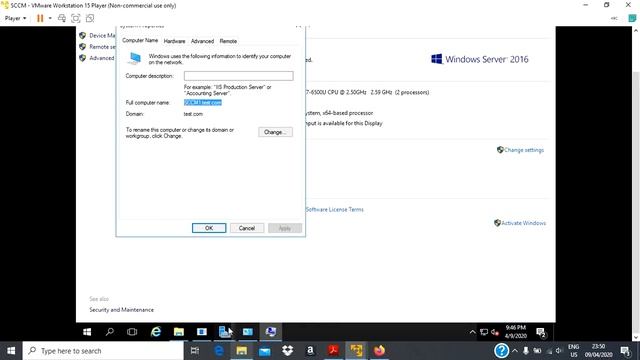This screenshot has height=360, width=640.
Task: Open the host File Explorer taskbar icon
Action: 242,351
